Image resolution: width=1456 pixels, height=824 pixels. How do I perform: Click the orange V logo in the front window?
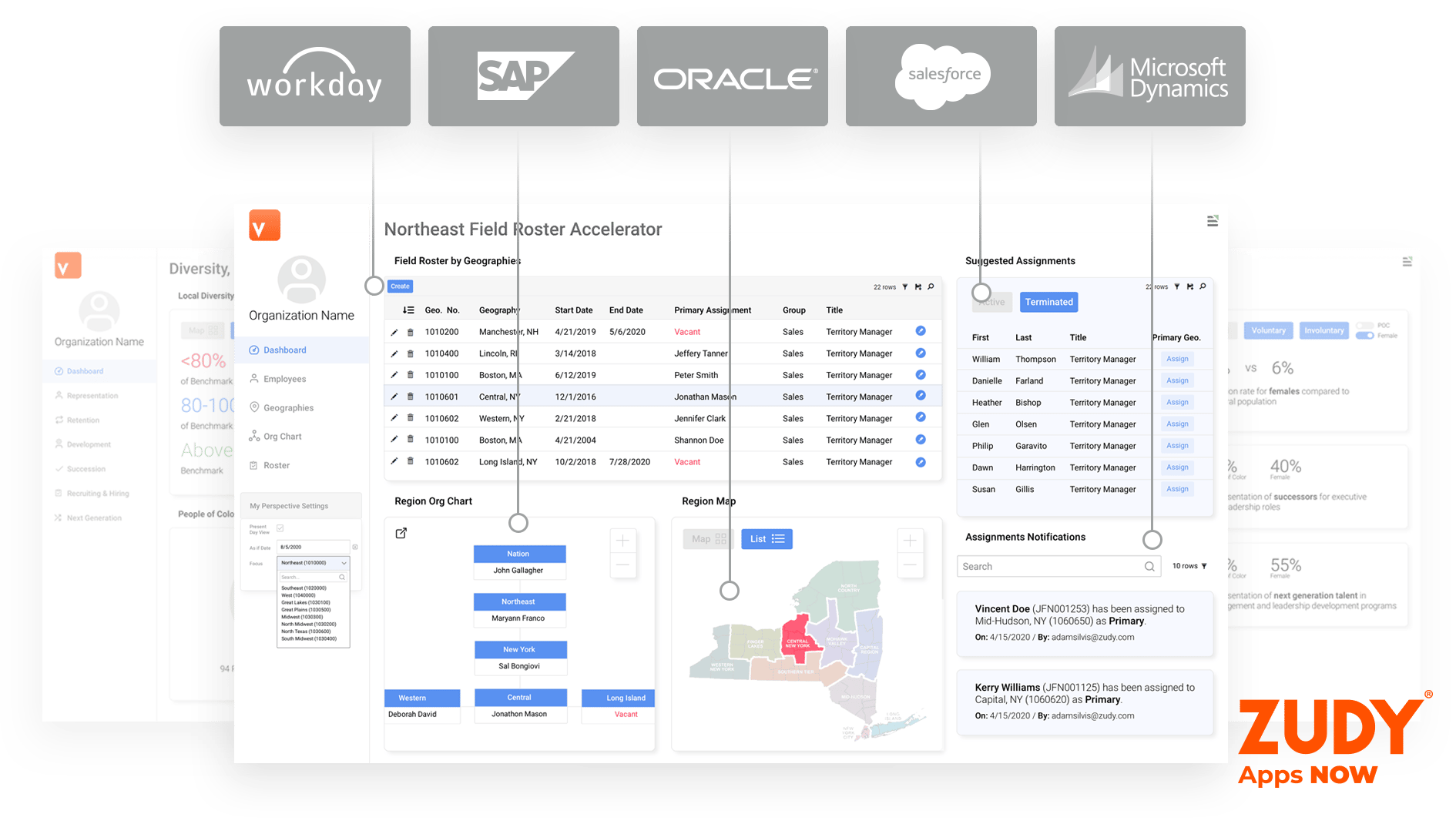coord(264,225)
